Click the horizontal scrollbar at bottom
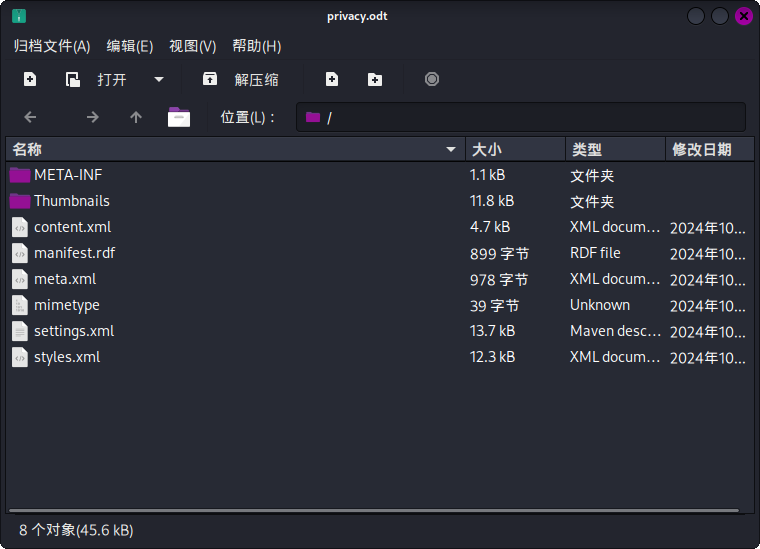The image size is (760, 549). [374, 510]
